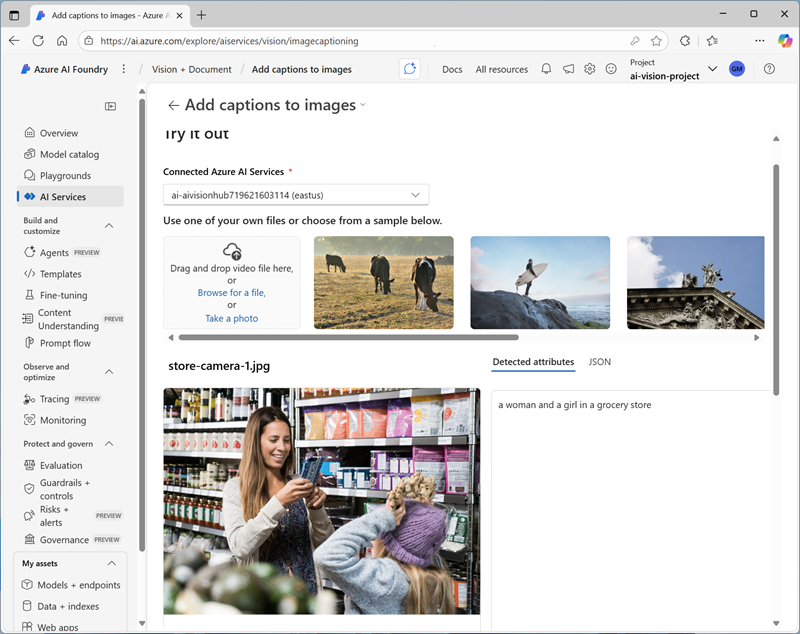Click the announcements megaphone icon
Viewport: 800px width, 634px height.
pos(568,69)
